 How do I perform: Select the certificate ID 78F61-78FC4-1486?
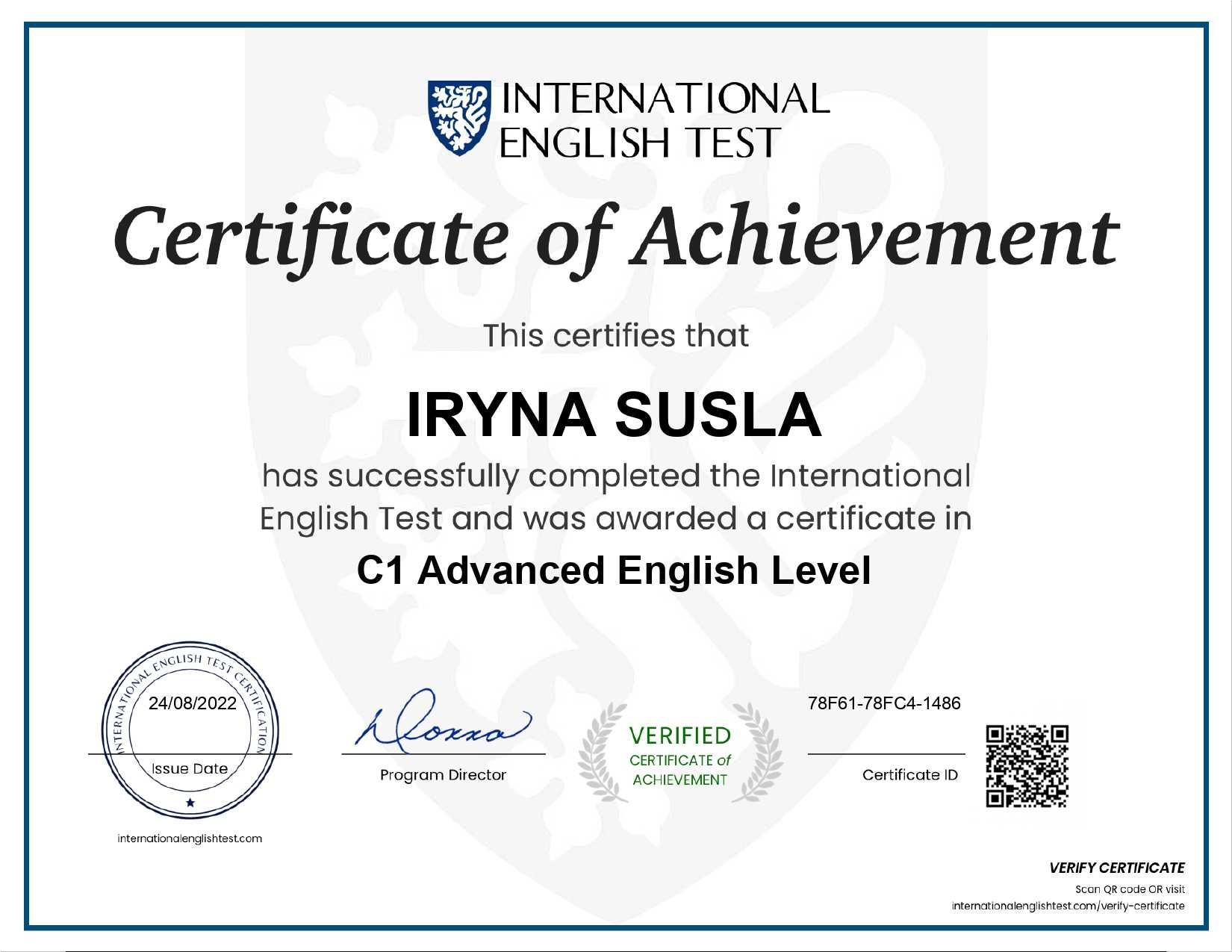884,703
